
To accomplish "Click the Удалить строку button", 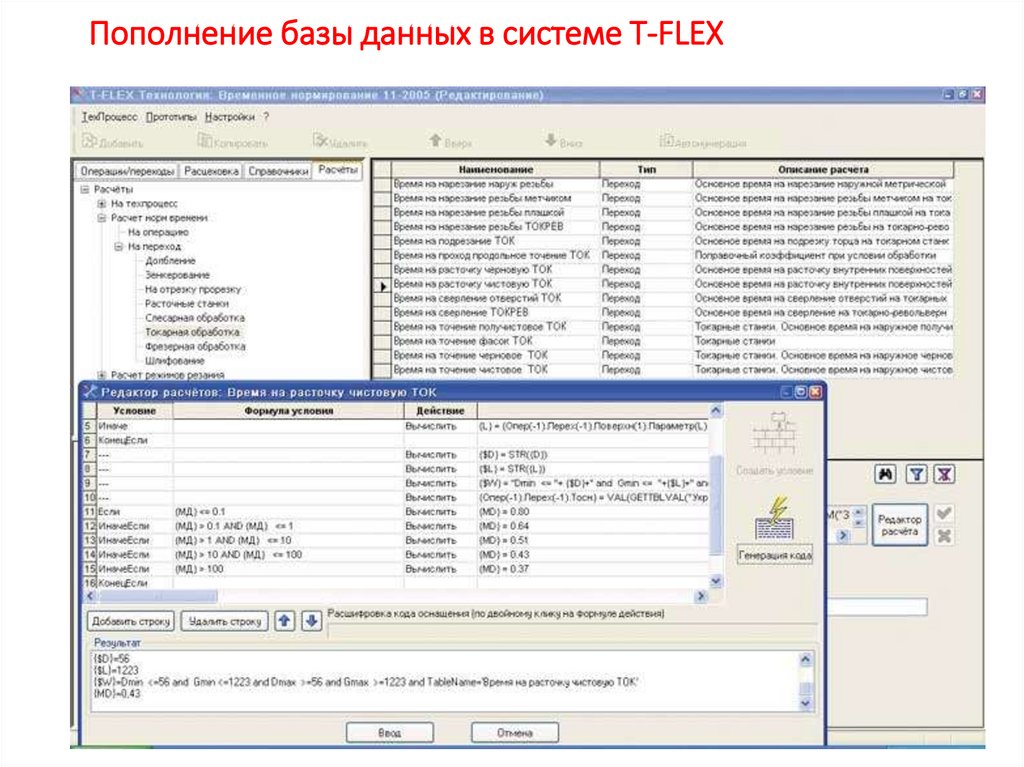I will point(225,621).
